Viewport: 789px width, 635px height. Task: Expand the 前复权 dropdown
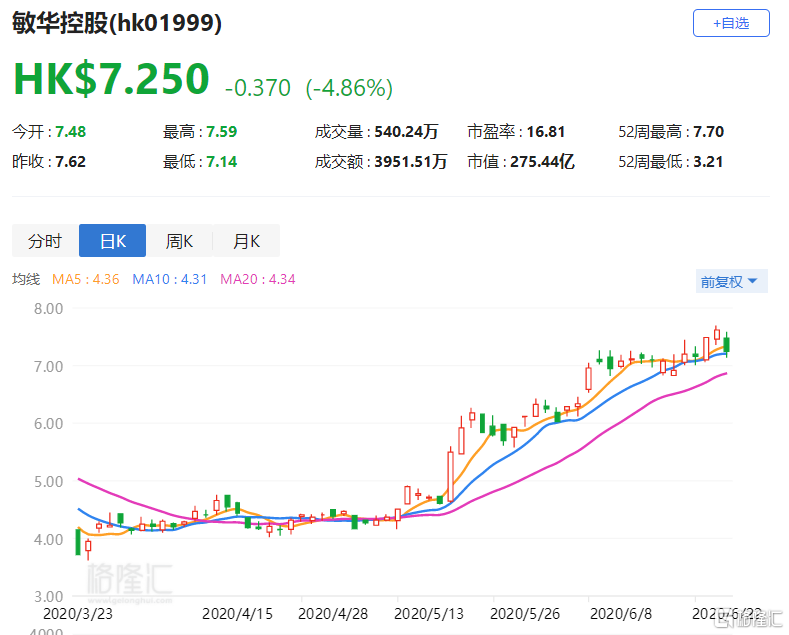tap(731, 281)
